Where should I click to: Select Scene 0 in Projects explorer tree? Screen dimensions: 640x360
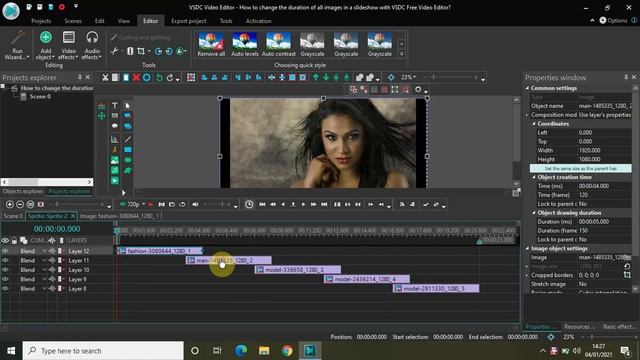pyautogui.click(x=40, y=97)
